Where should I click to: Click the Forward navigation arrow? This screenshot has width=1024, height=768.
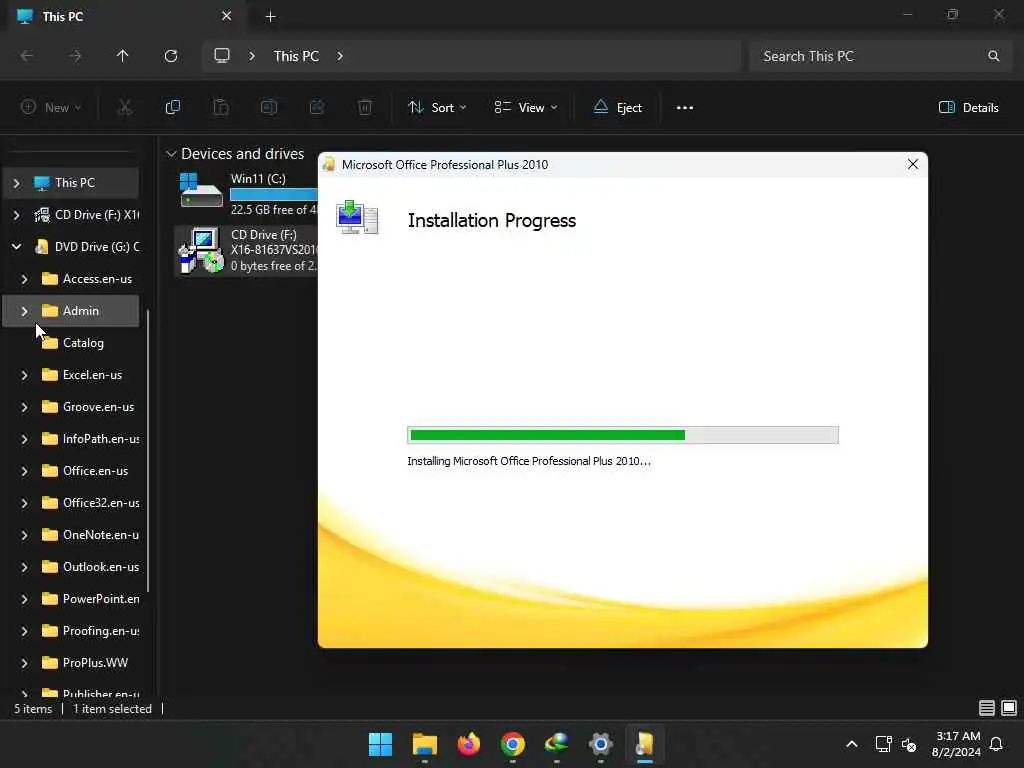pos(75,56)
